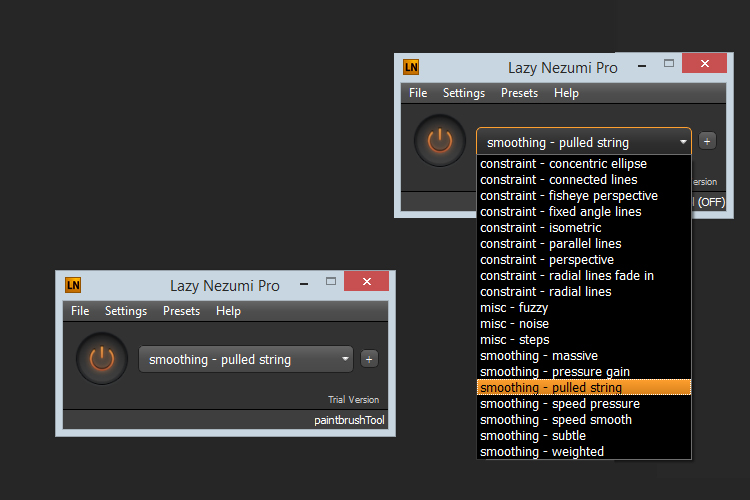Toggle the power button in the lower-left Lazy Nezumi window
The image size is (750, 500).
point(102,358)
